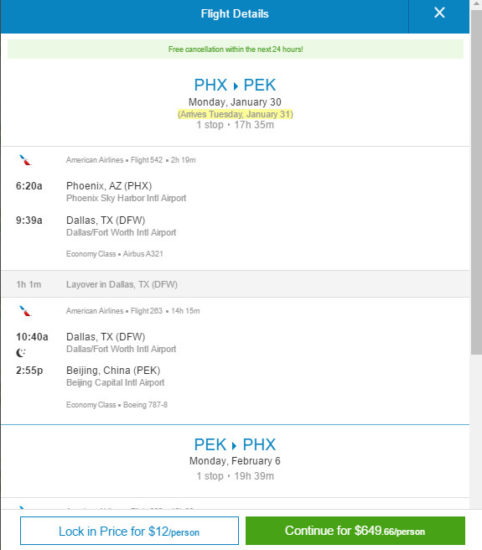Screen dimensions: 482x550
Task: Click the Layover in Dallas row
Action: click(x=235, y=284)
